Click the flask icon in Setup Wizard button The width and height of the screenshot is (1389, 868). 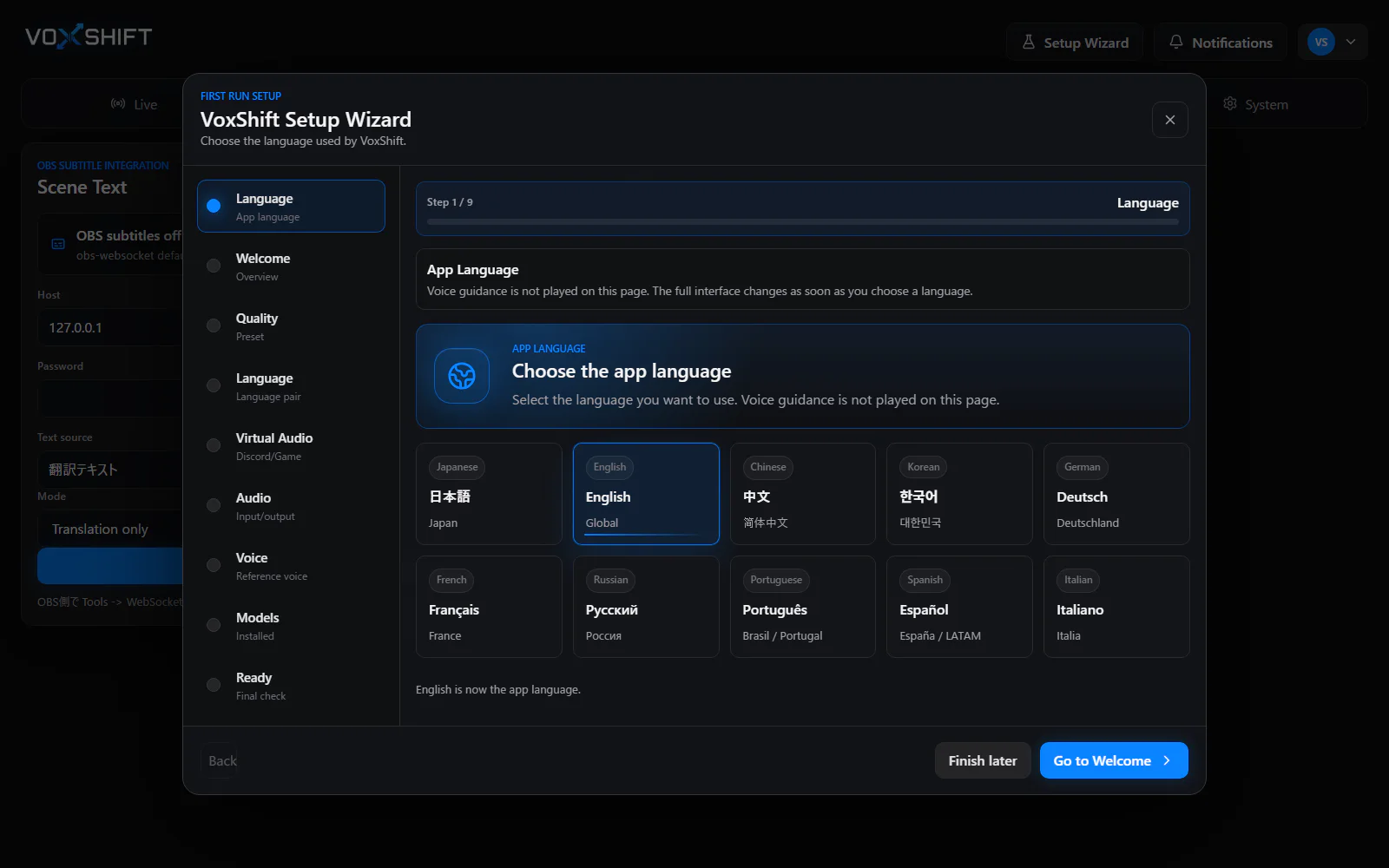1029,42
